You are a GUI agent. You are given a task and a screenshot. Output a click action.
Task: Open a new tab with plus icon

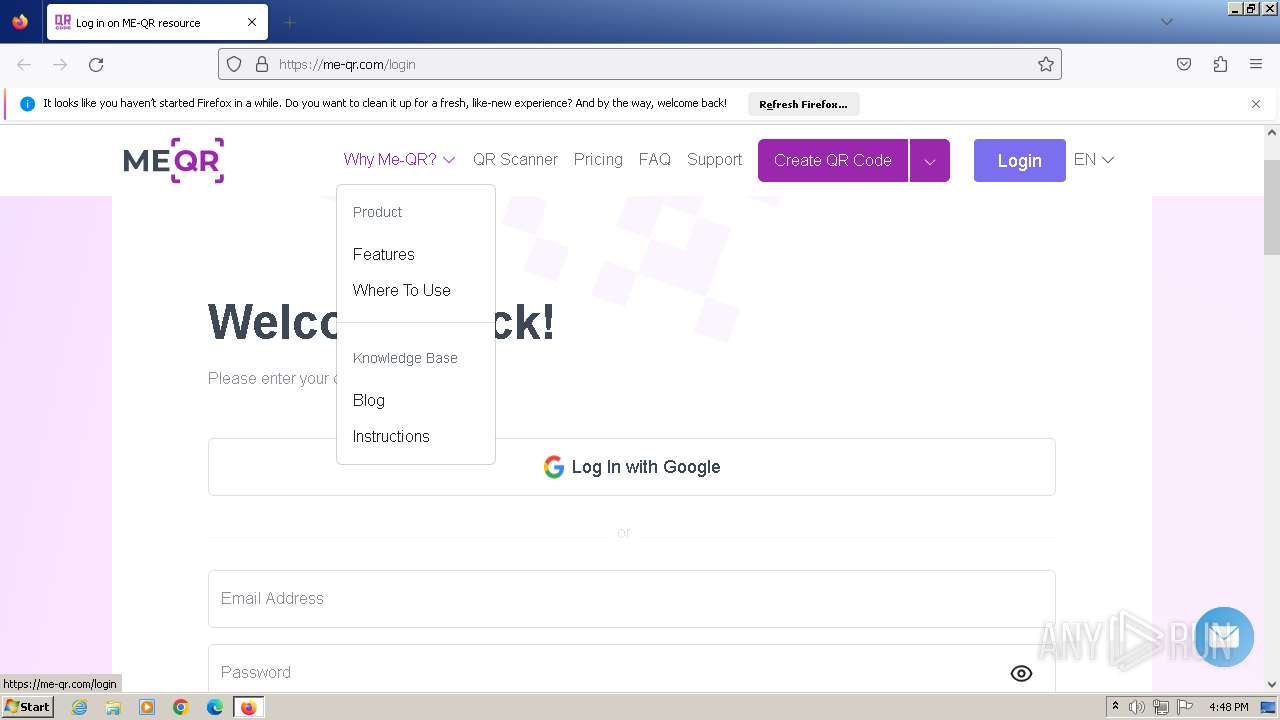[290, 22]
